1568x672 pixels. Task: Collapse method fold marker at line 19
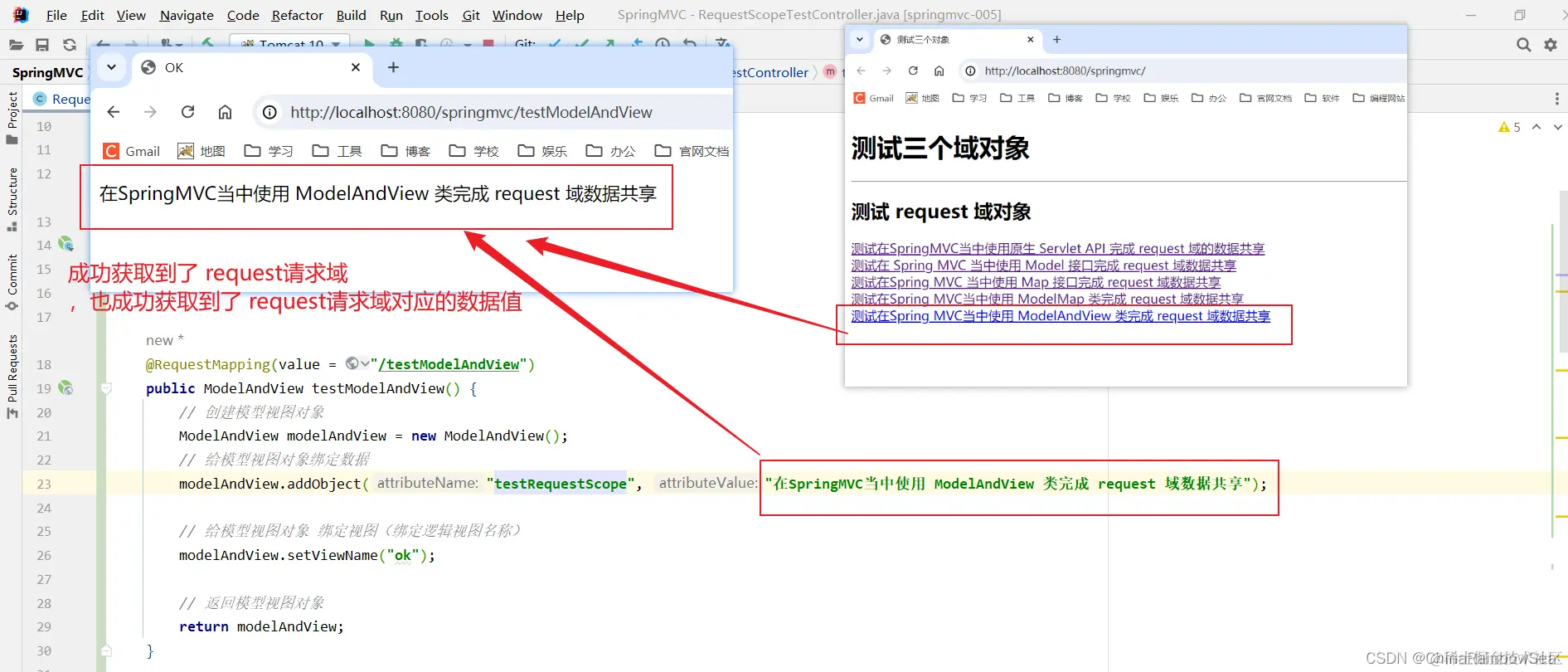point(106,388)
